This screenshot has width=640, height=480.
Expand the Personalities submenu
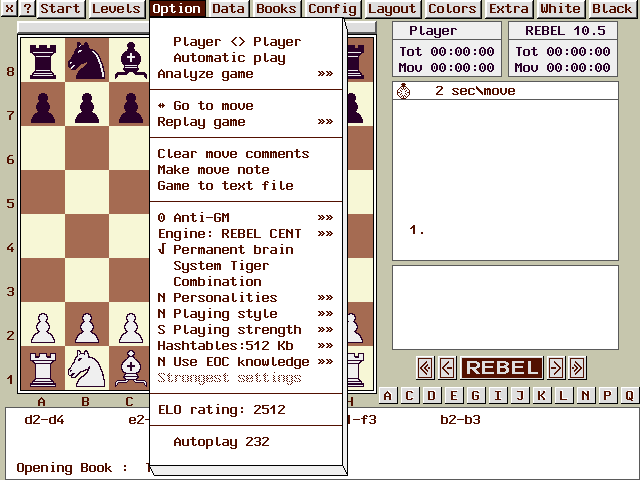[x=246, y=298]
